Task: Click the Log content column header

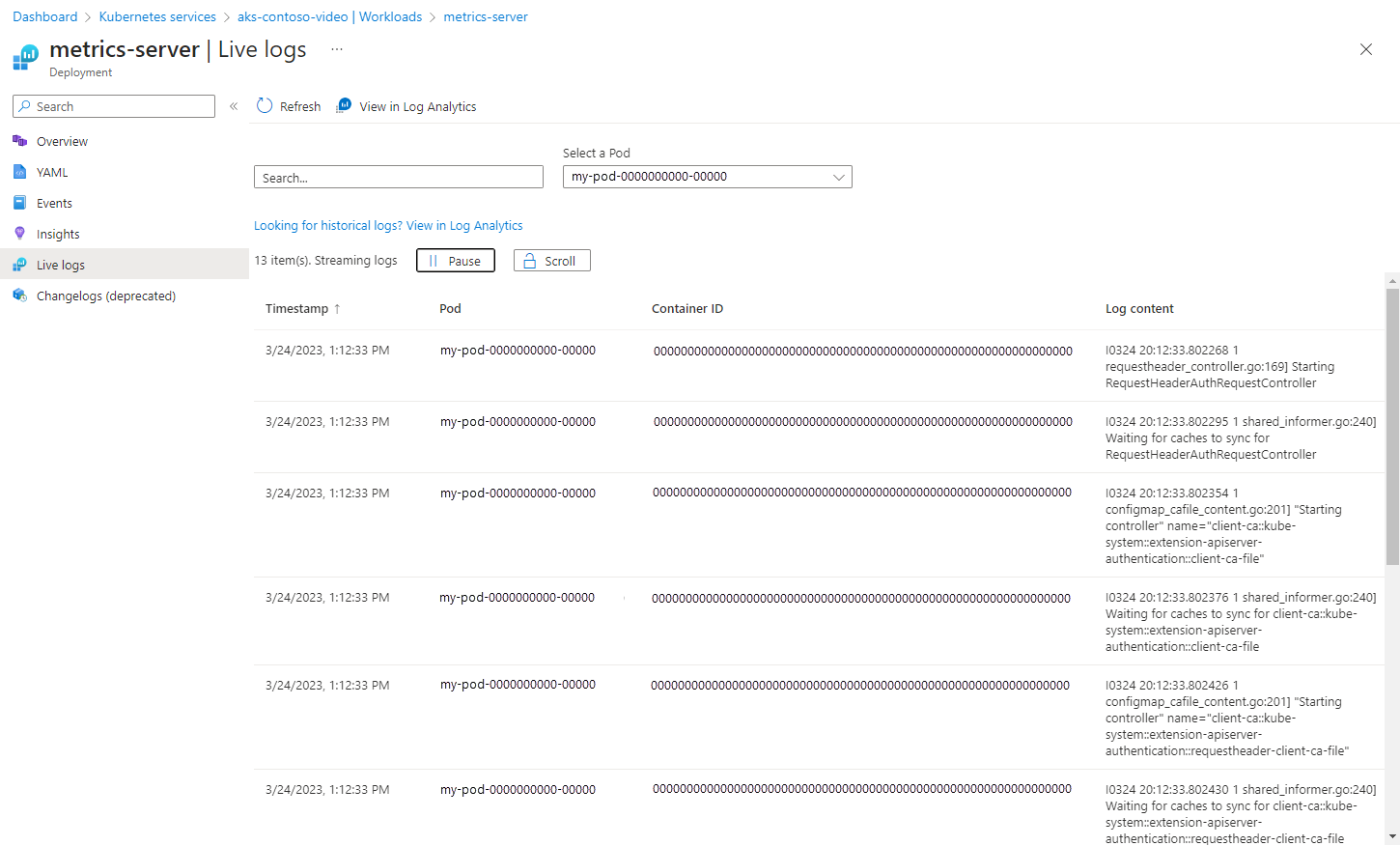Action: coord(1139,309)
